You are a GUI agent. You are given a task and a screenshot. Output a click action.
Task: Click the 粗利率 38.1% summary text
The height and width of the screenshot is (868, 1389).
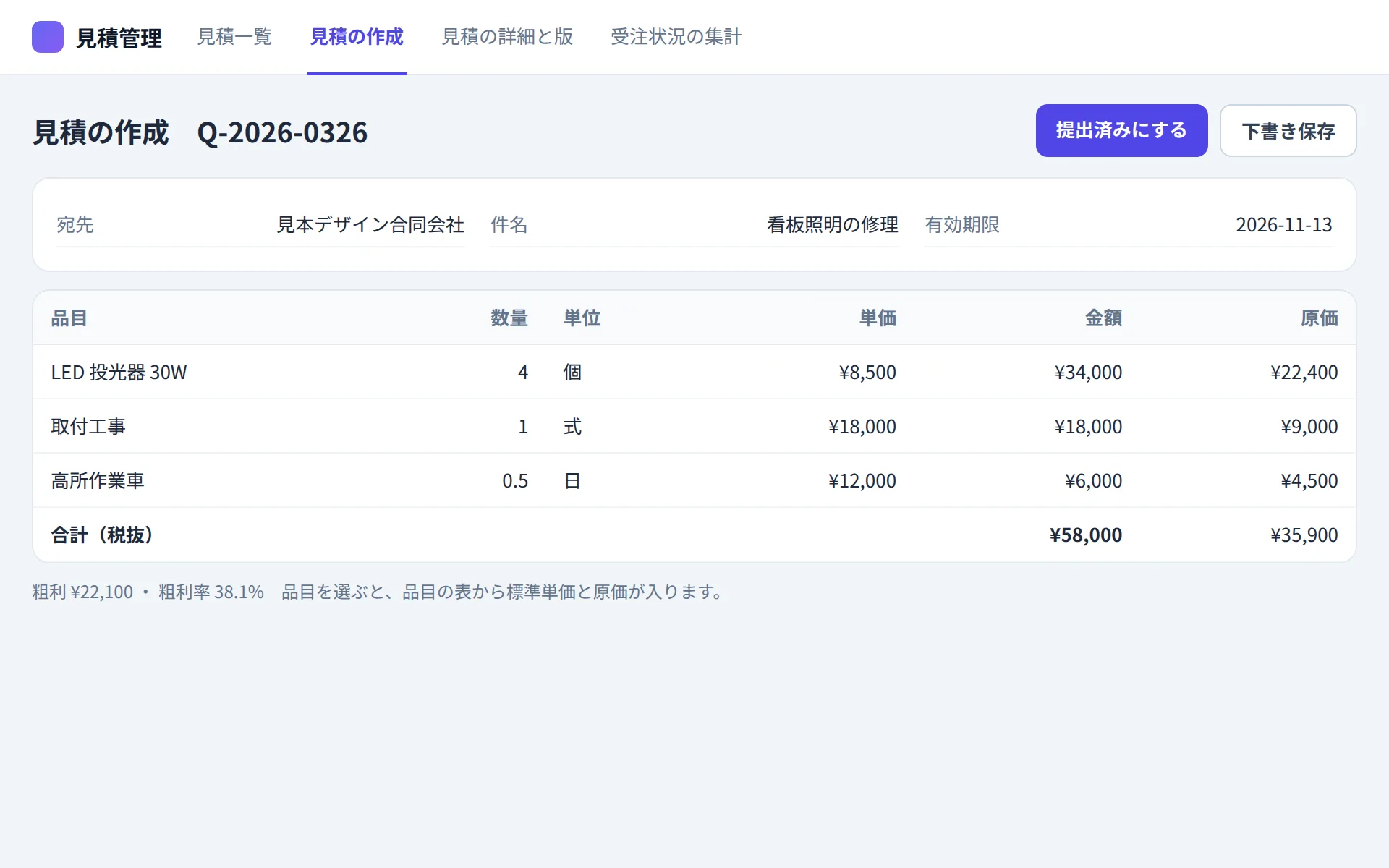click(211, 592)
